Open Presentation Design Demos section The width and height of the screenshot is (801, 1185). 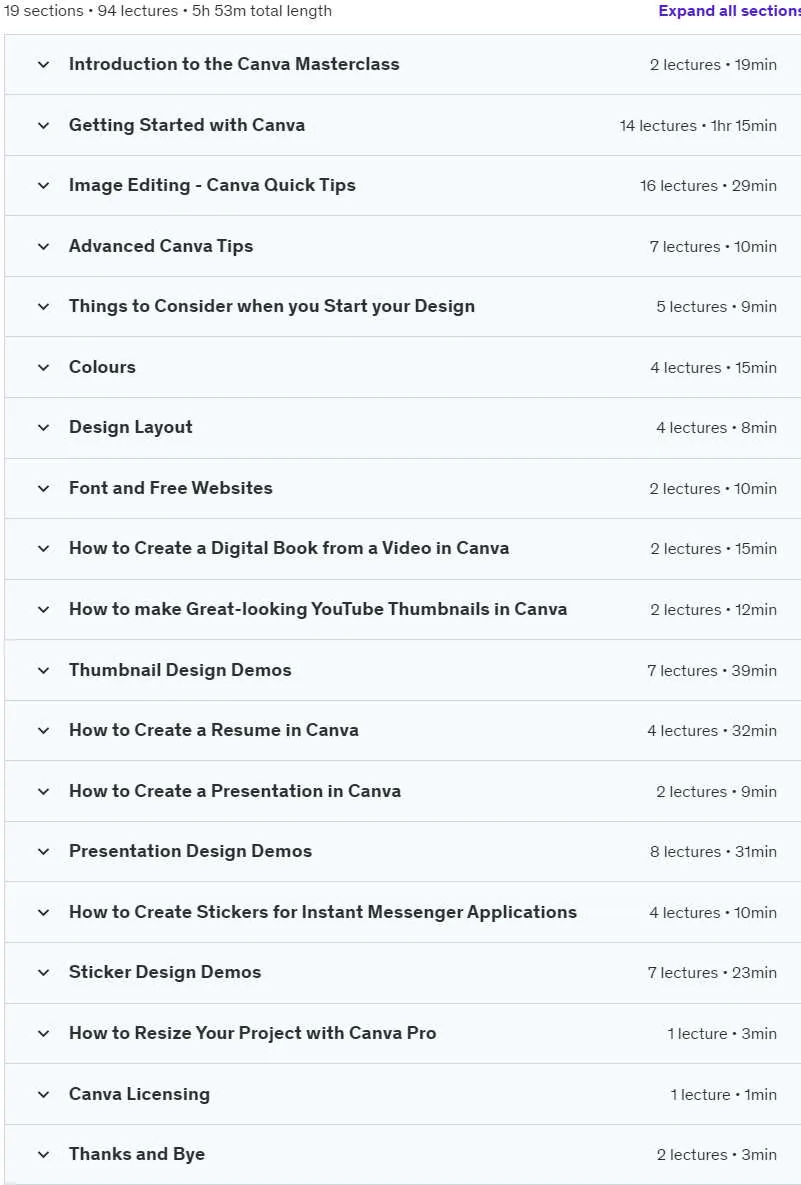(402, 852)
